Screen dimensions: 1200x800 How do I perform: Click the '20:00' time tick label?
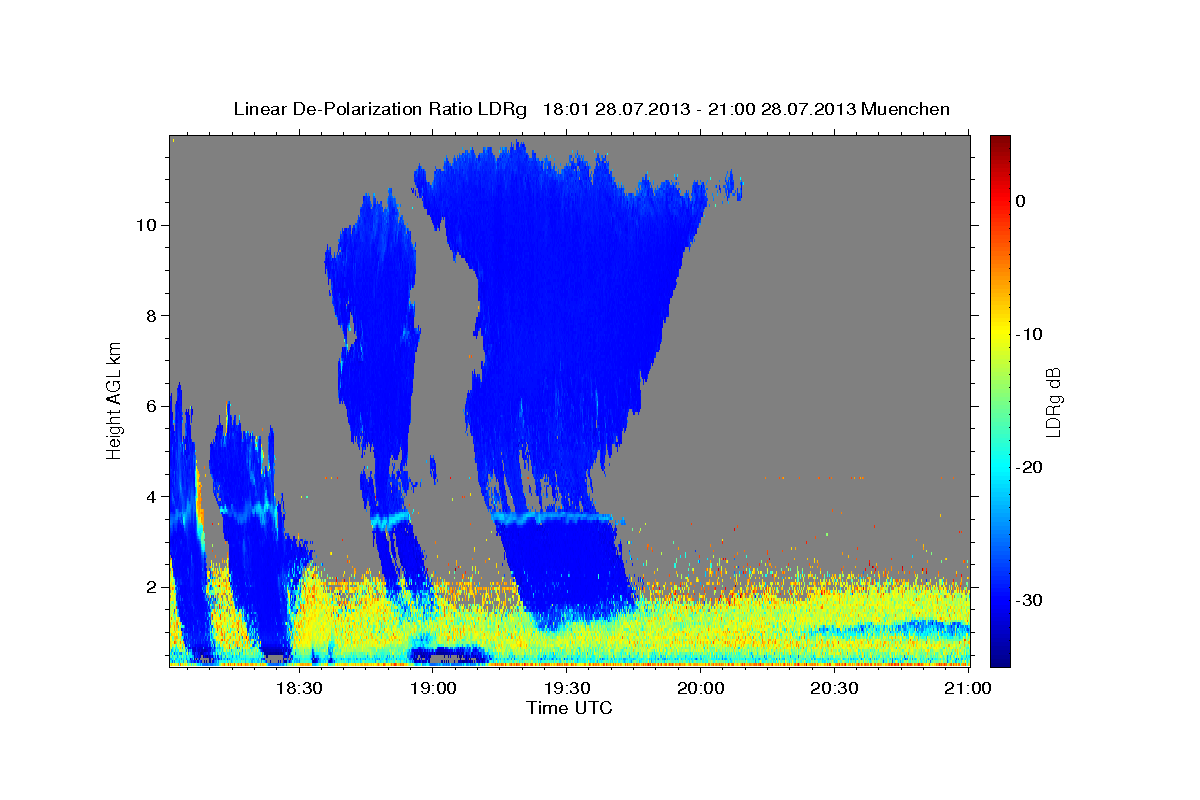(x=701, y=688)
